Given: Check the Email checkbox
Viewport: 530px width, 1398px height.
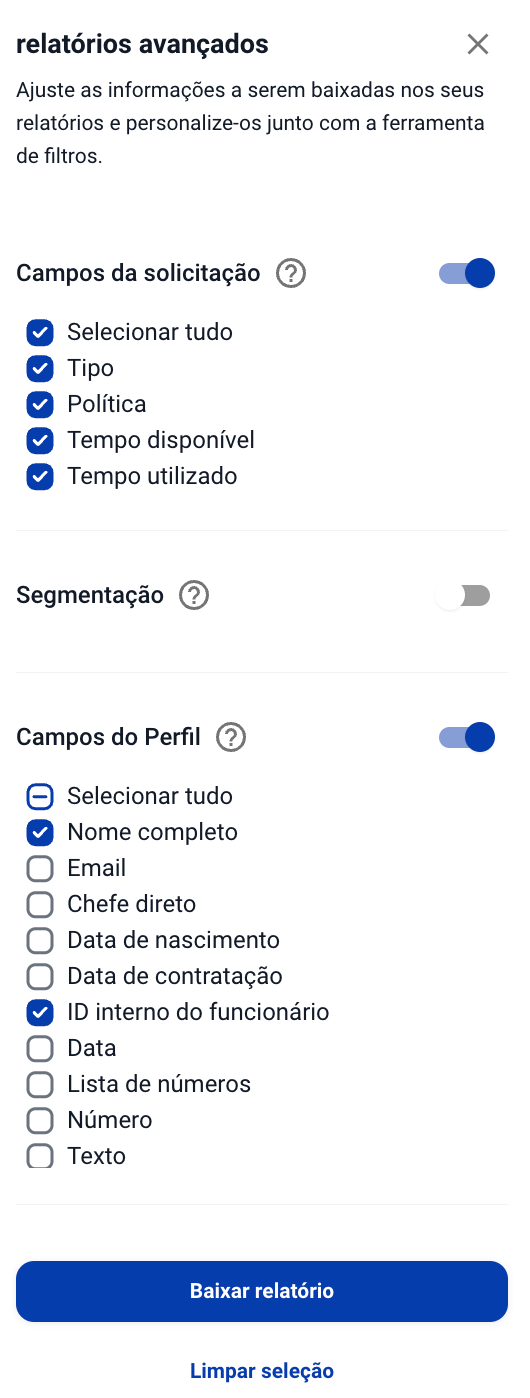Looking at the screenshot, I should coord(40,869).
